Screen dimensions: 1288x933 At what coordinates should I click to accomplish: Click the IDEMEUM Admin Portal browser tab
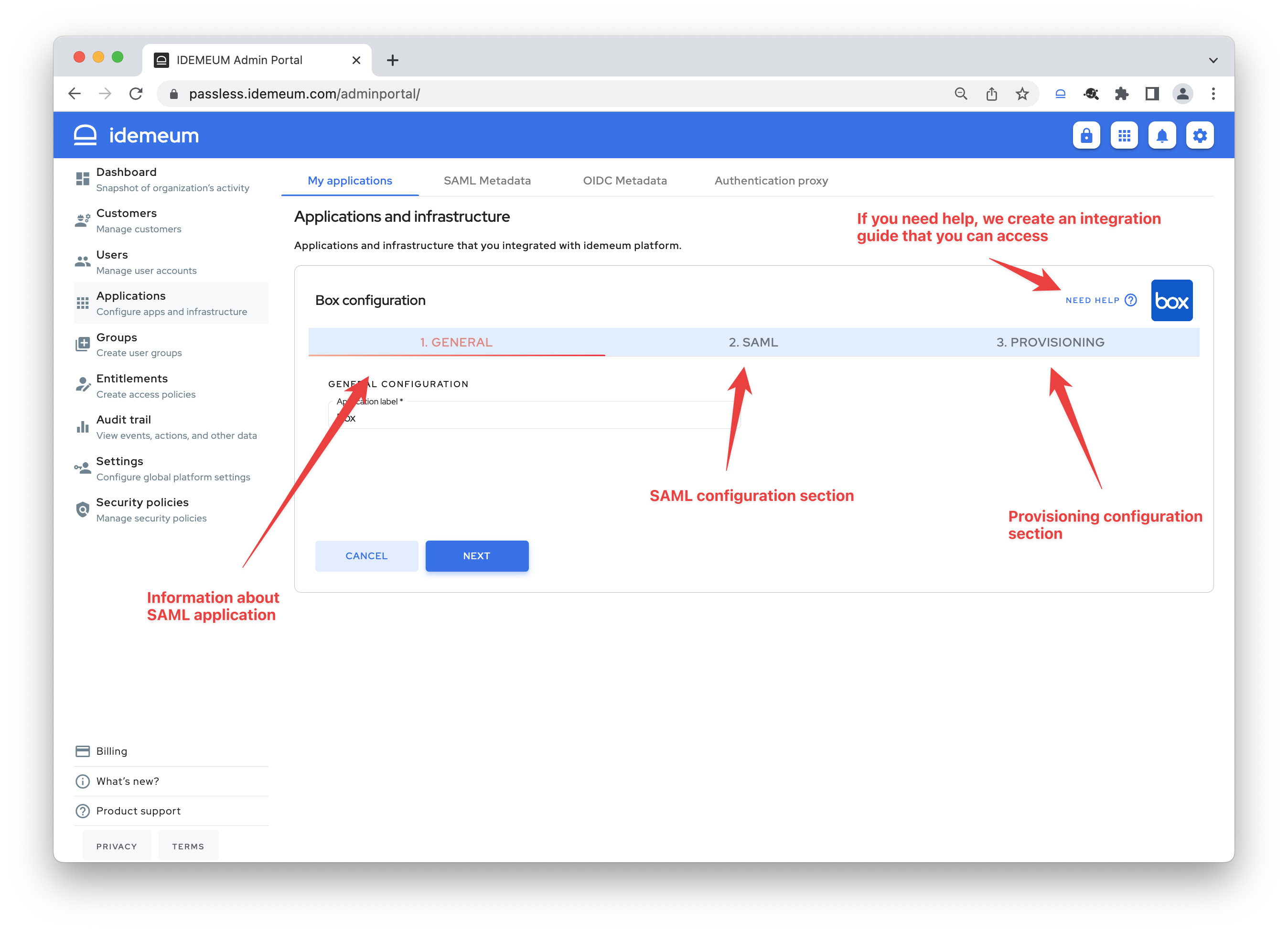[x=257, y=60]
